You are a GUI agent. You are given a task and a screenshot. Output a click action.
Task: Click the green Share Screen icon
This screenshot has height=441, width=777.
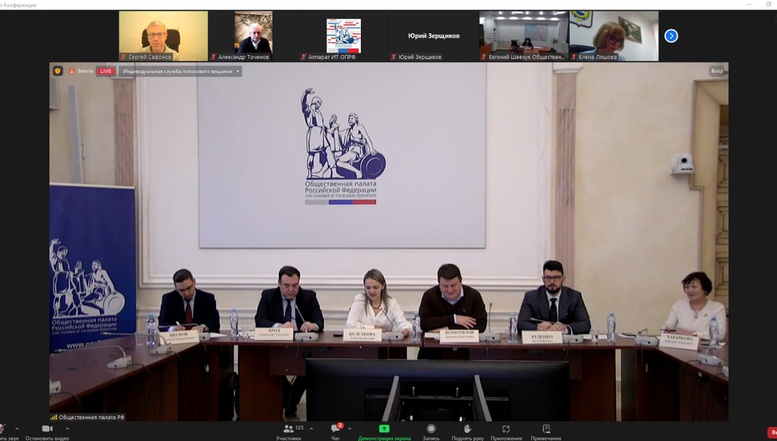coord(384,429)
